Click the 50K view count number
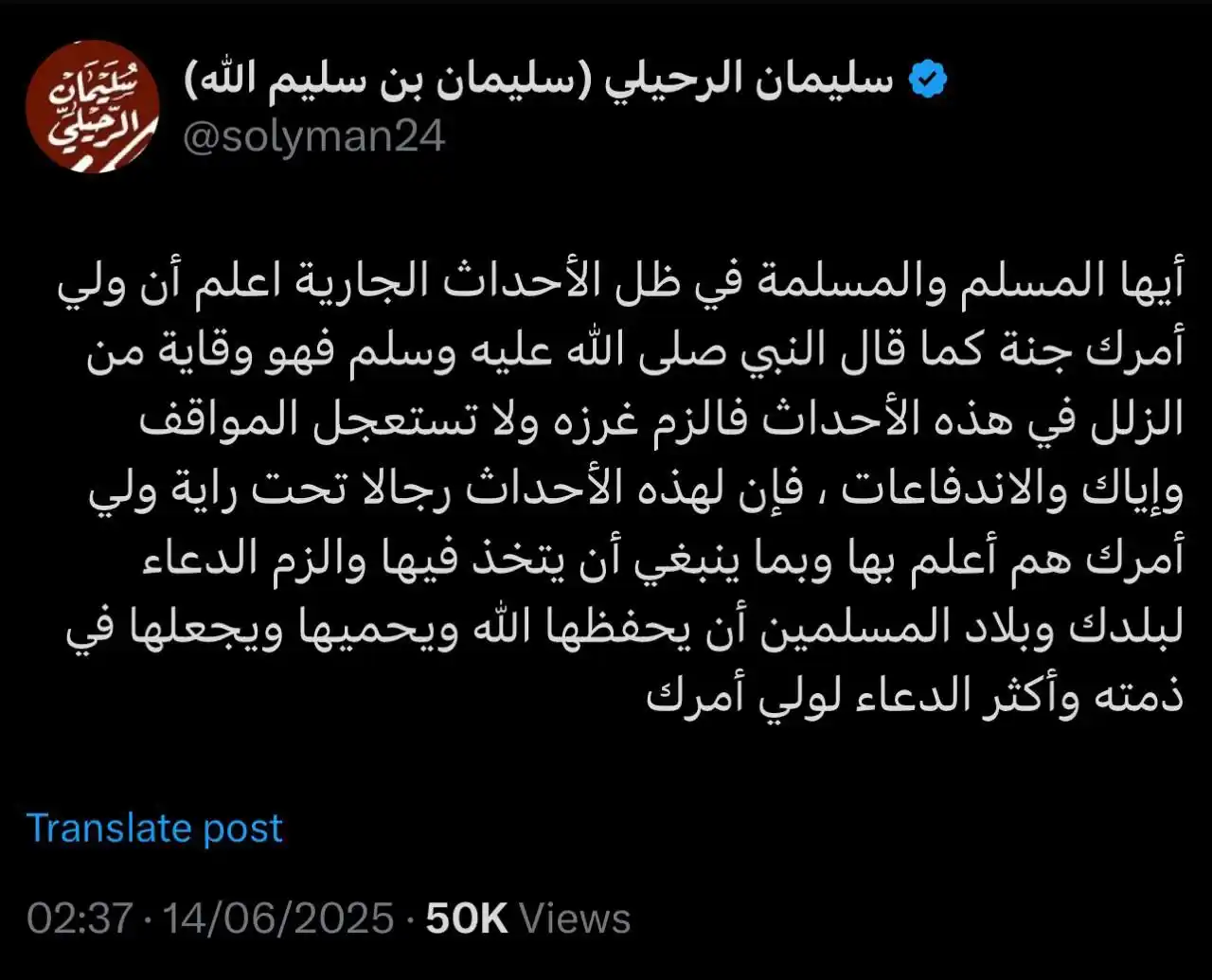The height and width of the screenshot is (980, 1212). click(467, 918)
